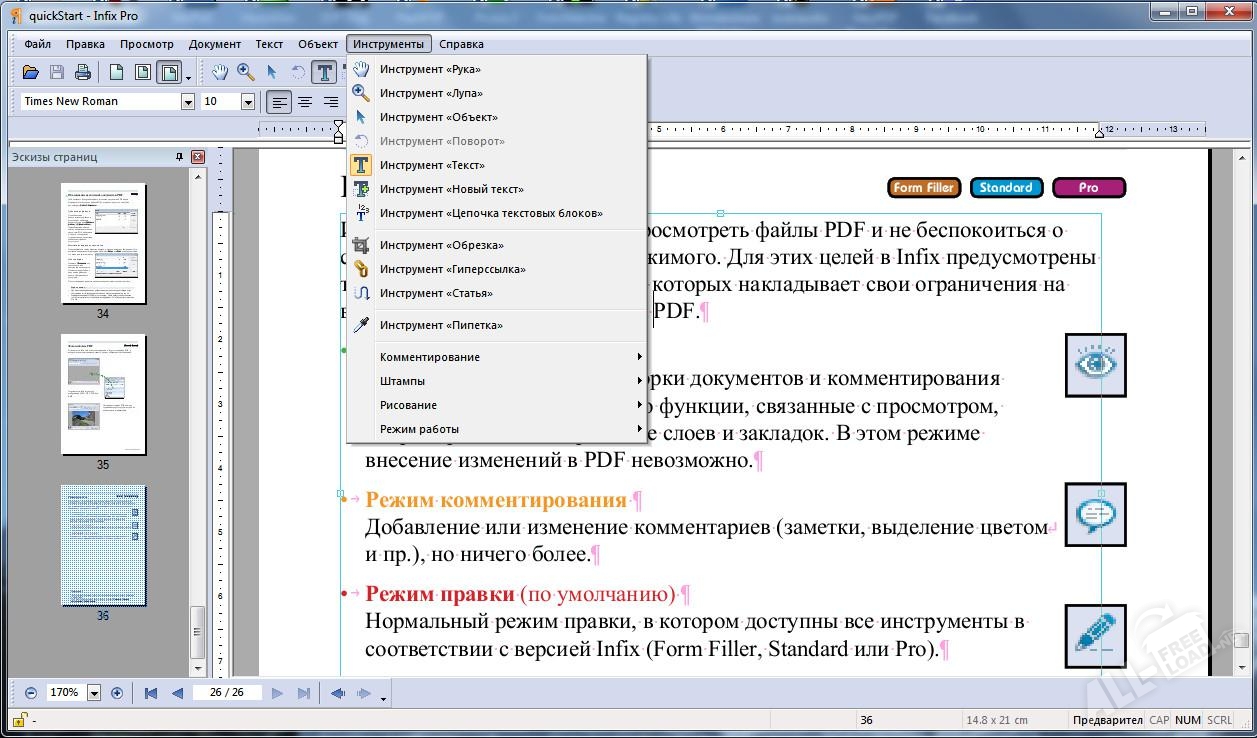Image resolution: width=1257 pixels, height=738 pixels.
Task: Toggle the left text alignment button
Action: [279, 101]
